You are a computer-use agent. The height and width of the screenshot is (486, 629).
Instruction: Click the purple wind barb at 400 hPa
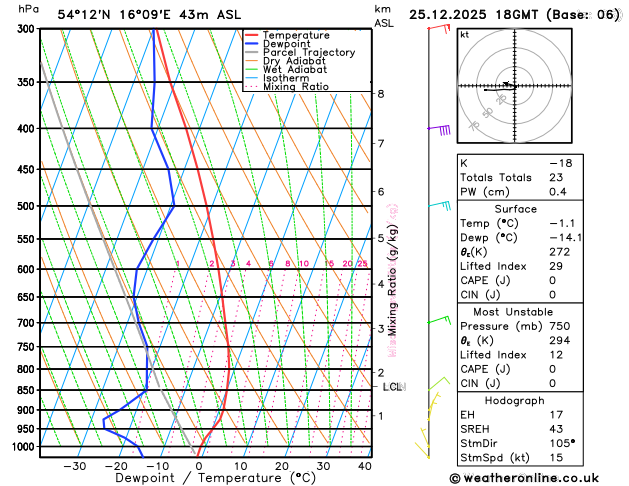pos(439,130)
